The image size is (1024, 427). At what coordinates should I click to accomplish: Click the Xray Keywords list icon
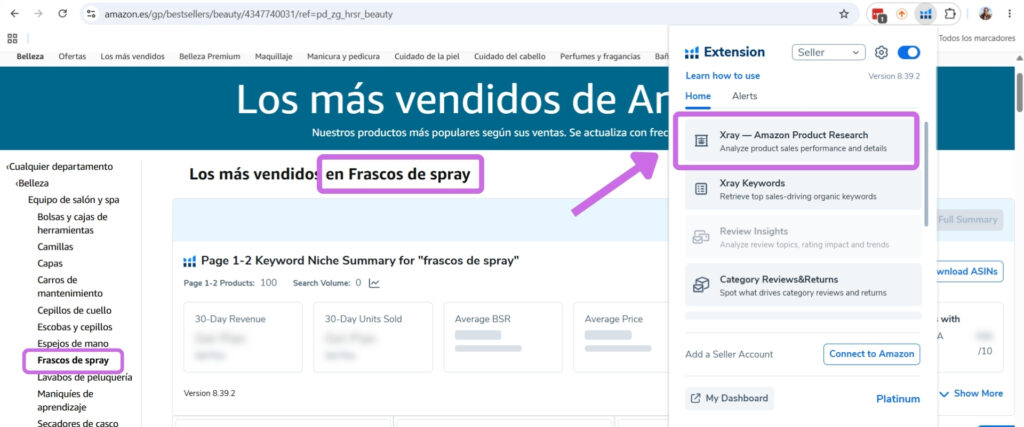[x=701, y=189]
